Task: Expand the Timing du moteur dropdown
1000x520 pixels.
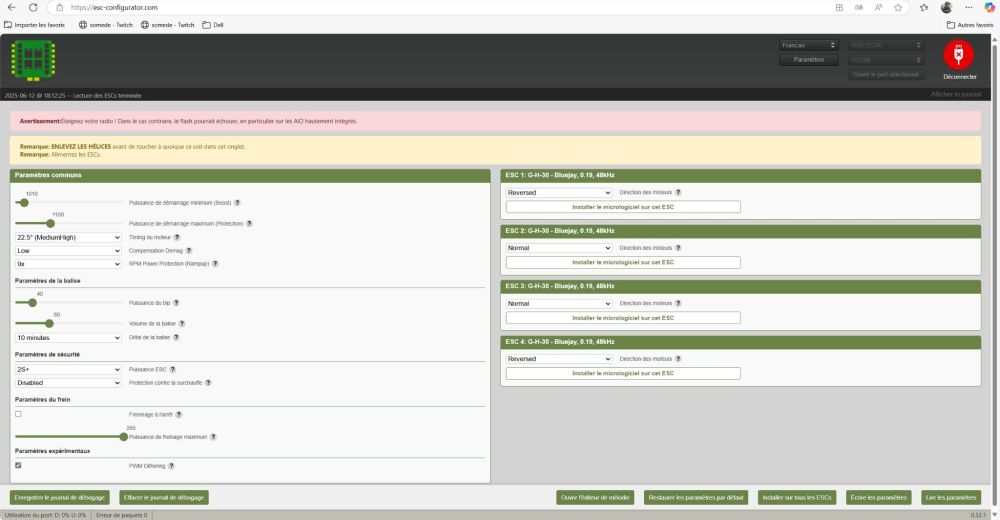Action: click(67, 237)
